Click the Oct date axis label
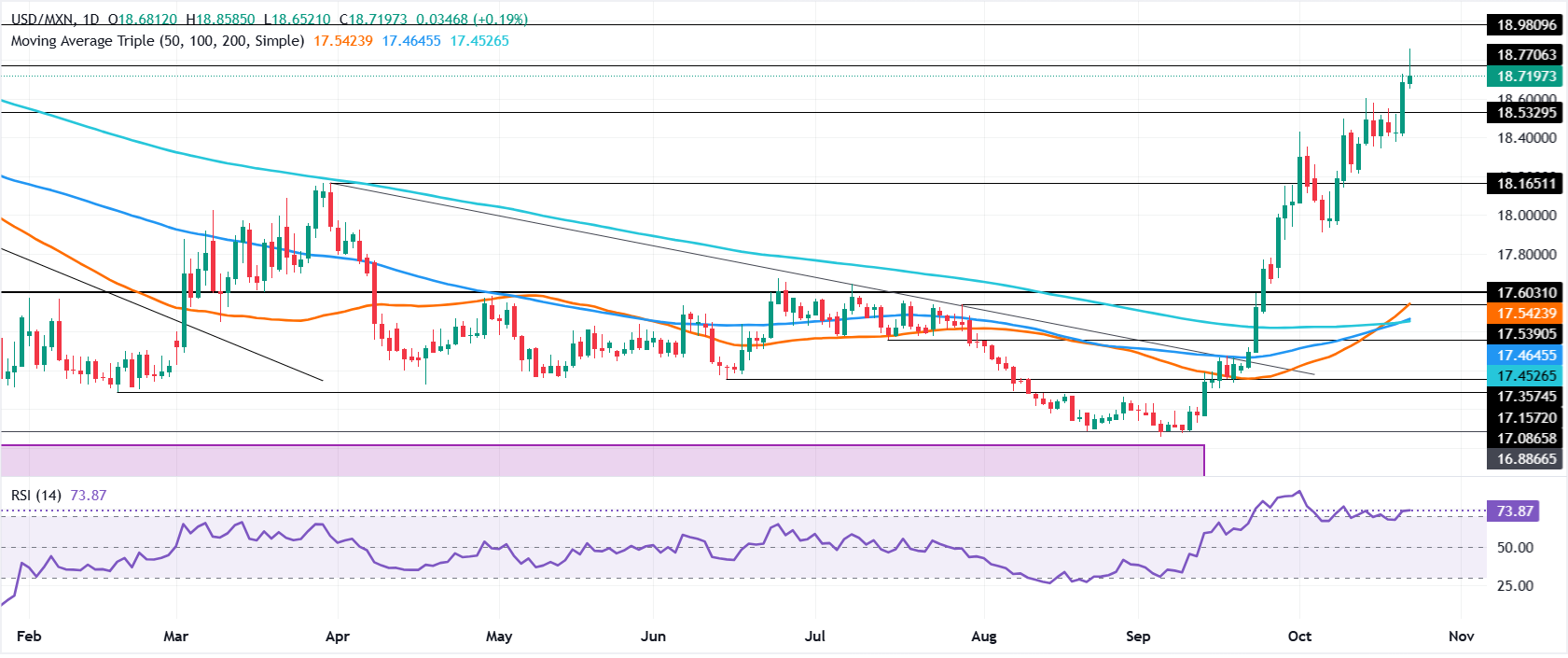This screenshot has height=658, width=1568. (x=1299, y=636)
